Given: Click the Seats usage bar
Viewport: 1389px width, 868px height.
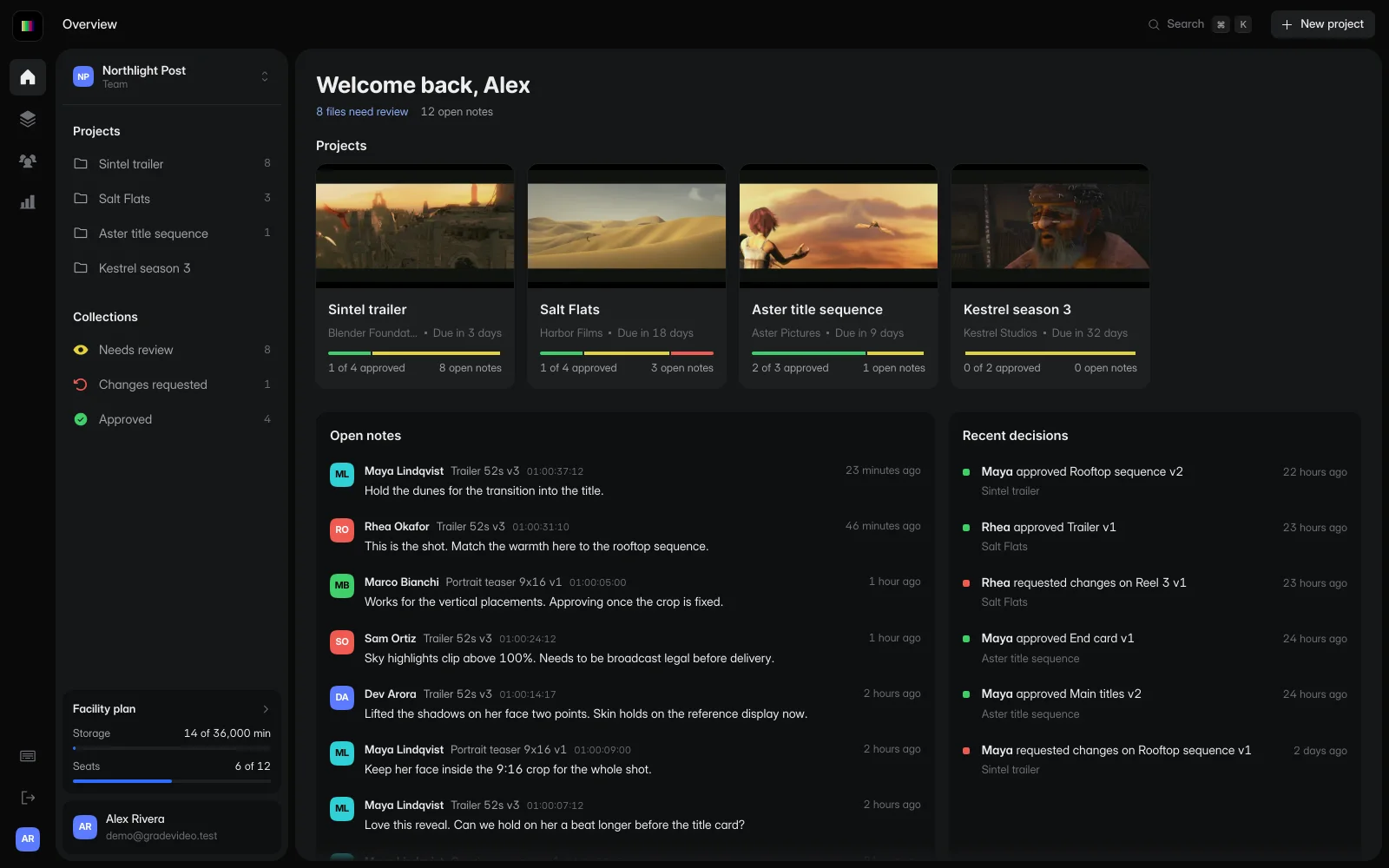Looking at the screenshot, I should pos(172,781).
